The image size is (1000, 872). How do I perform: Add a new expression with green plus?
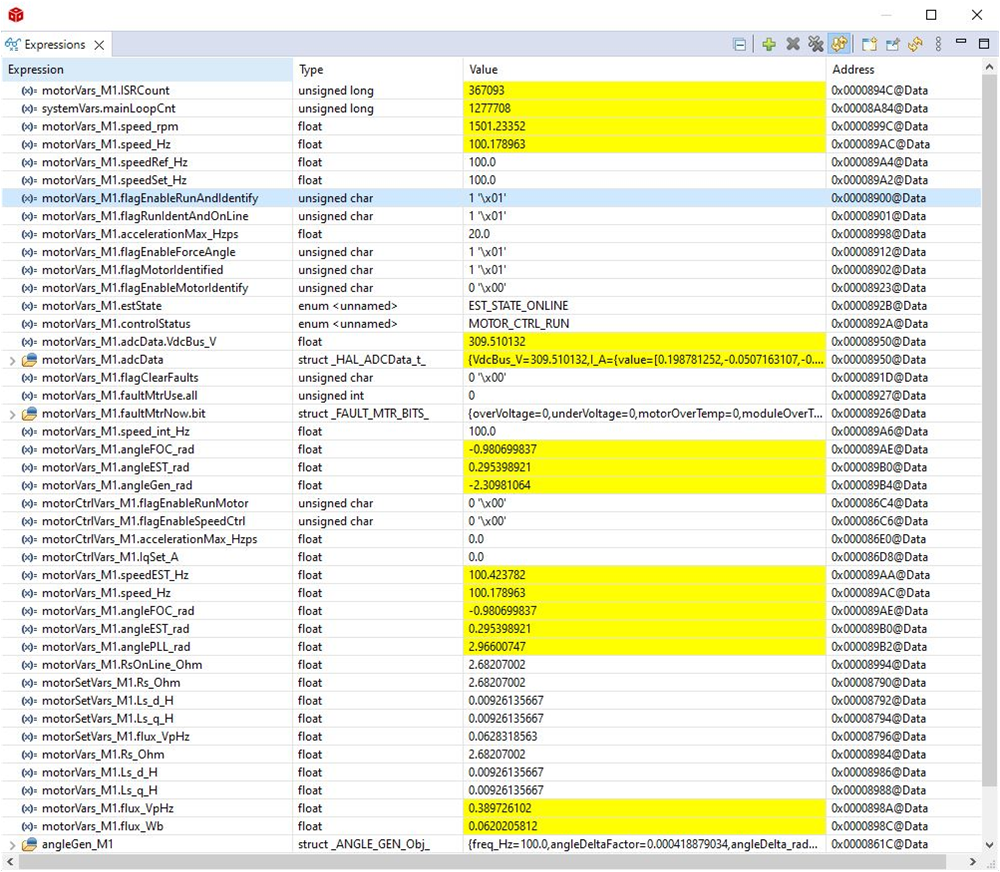tap(768, 45)
